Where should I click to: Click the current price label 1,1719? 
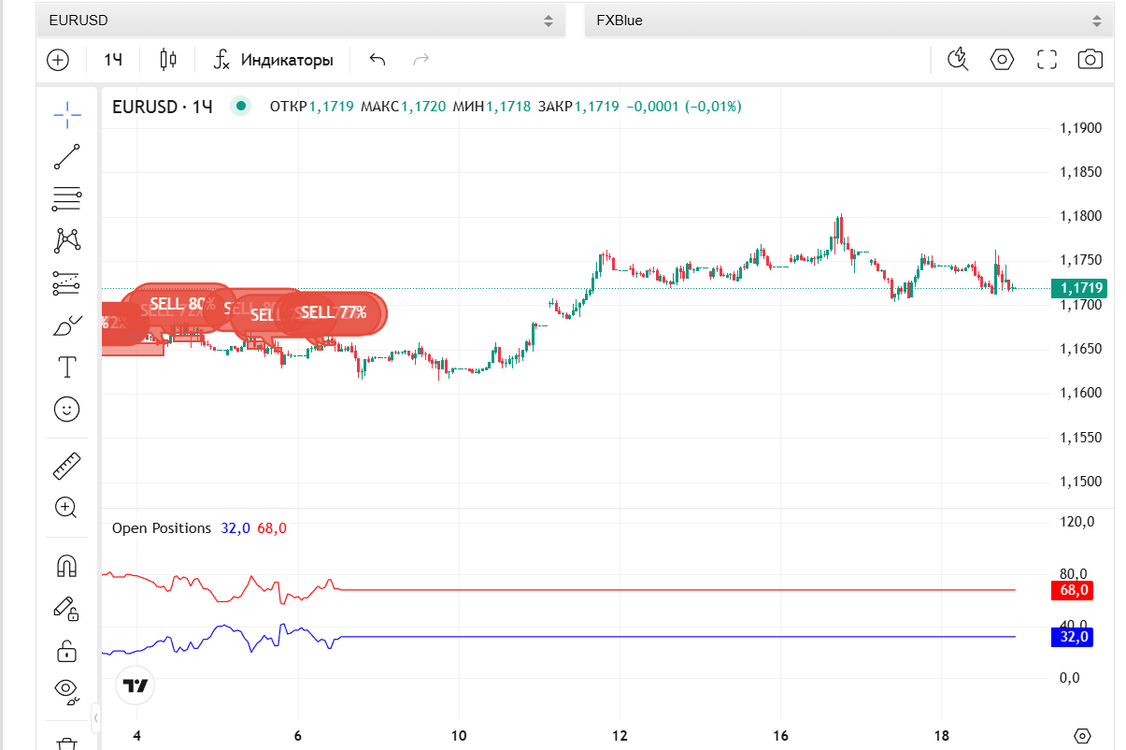[1079, 288]
